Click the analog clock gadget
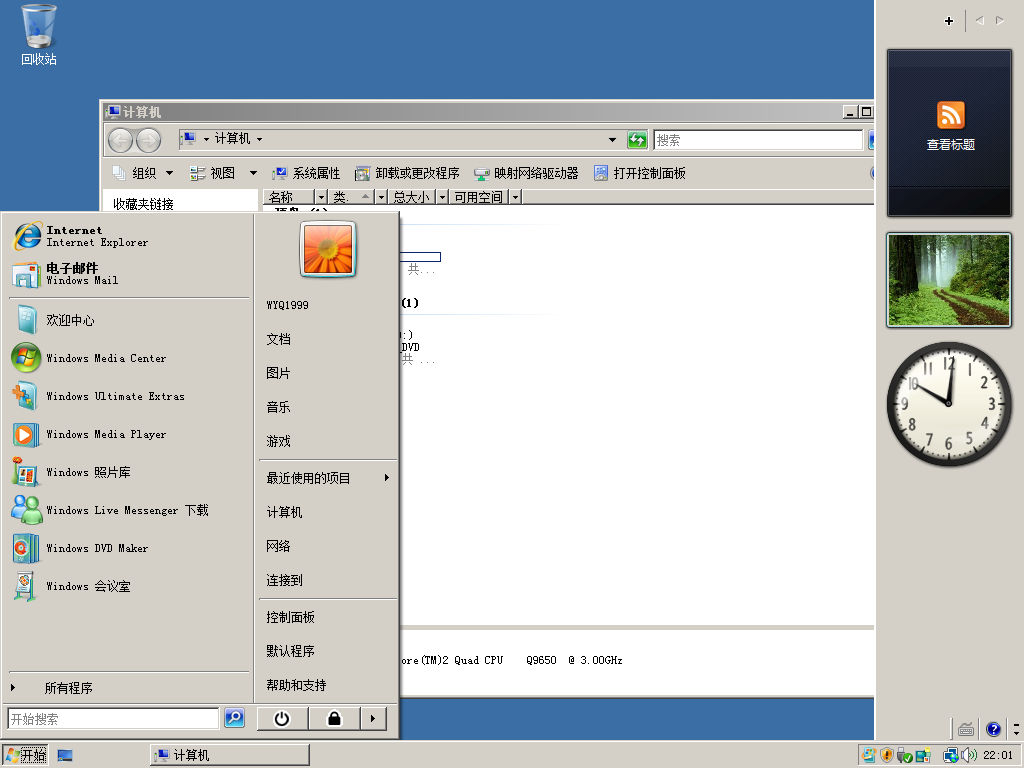This screenshot has width=1024, height=768. click(949, 404)
